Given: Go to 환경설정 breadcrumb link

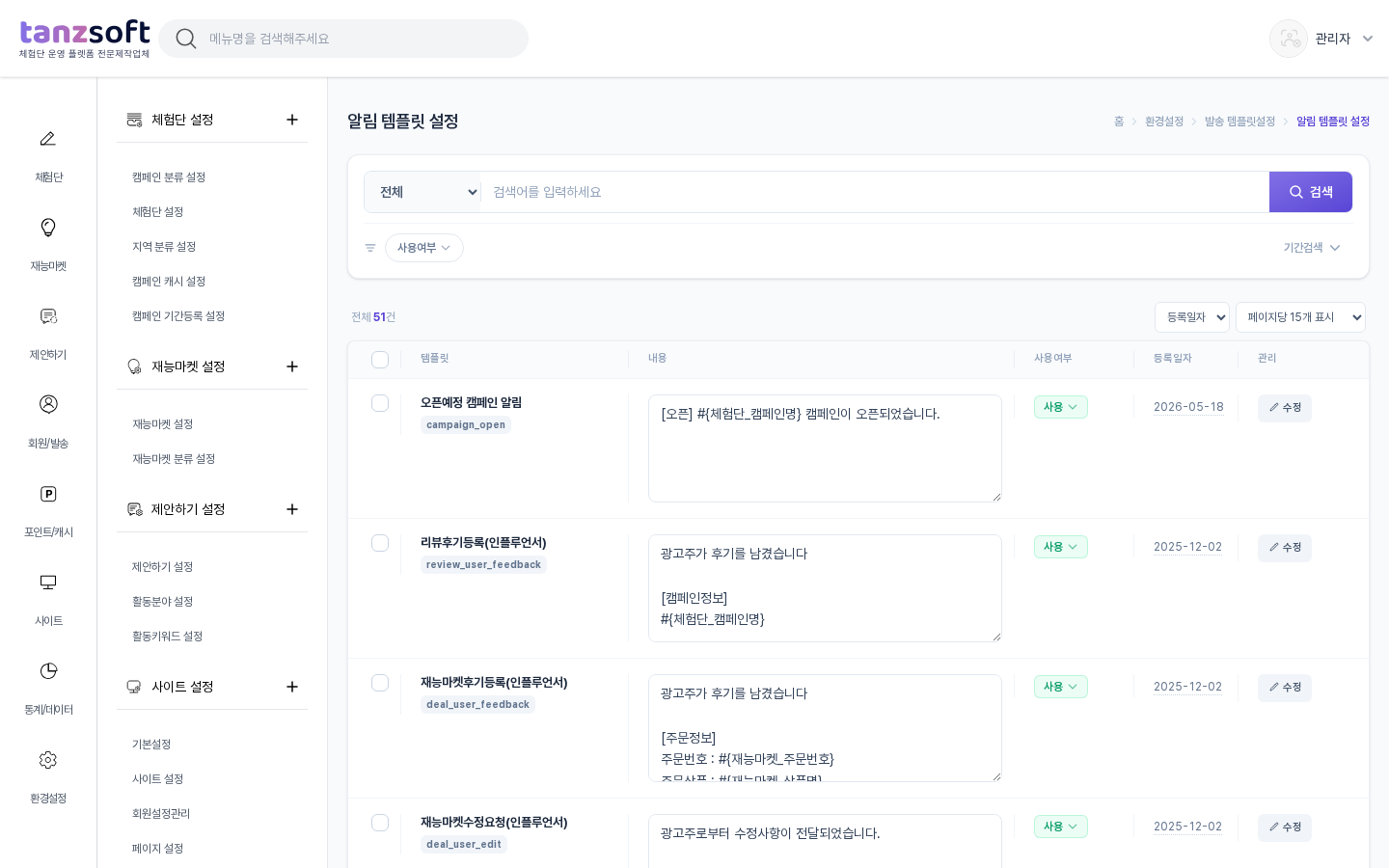Looking at the screenshot, I should point(1164,122).
